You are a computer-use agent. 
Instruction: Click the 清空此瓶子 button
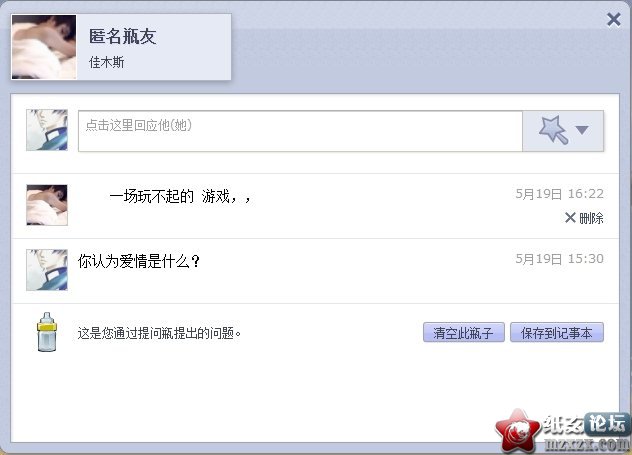pos(464,332)
